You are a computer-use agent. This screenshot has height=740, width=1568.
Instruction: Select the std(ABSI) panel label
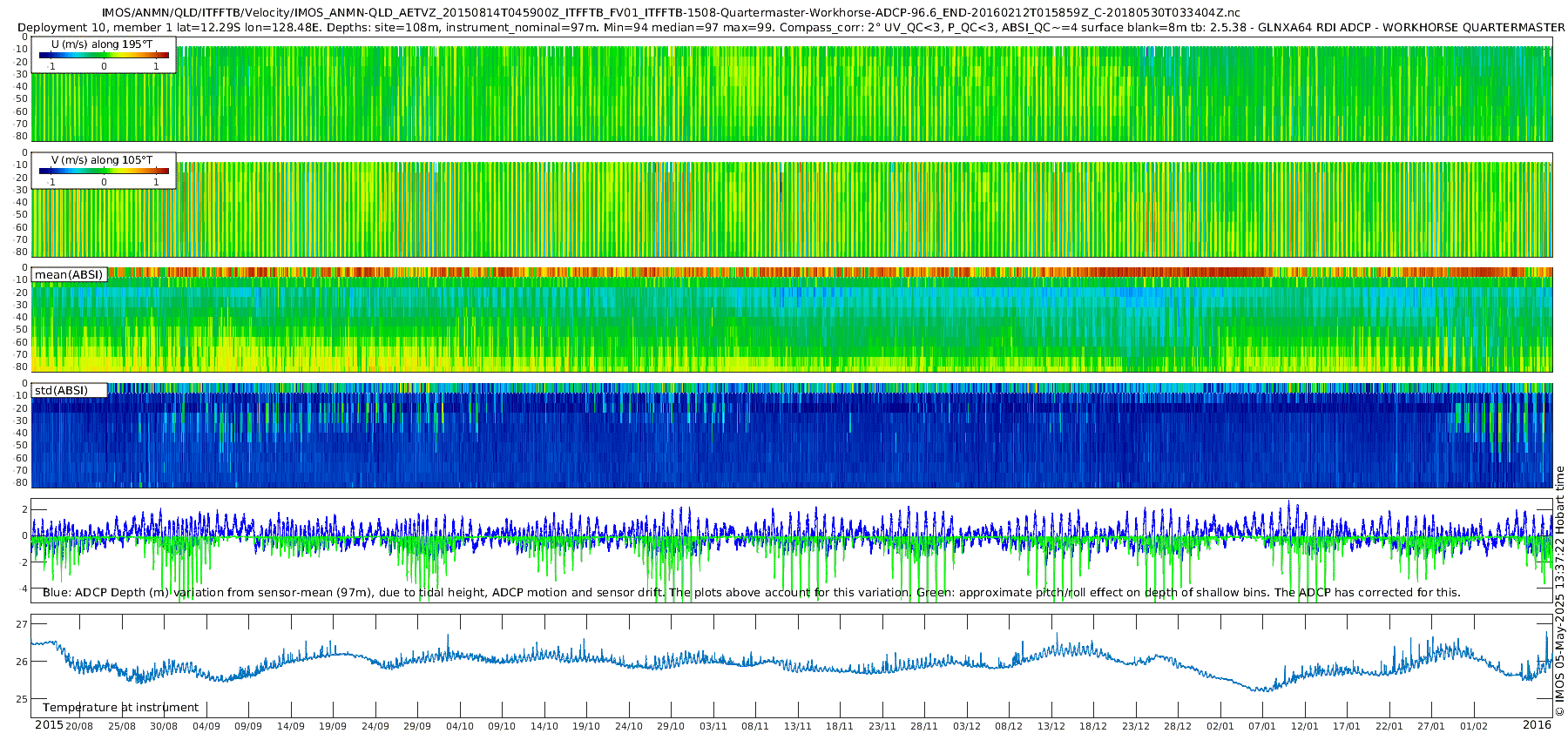(61, 390)
